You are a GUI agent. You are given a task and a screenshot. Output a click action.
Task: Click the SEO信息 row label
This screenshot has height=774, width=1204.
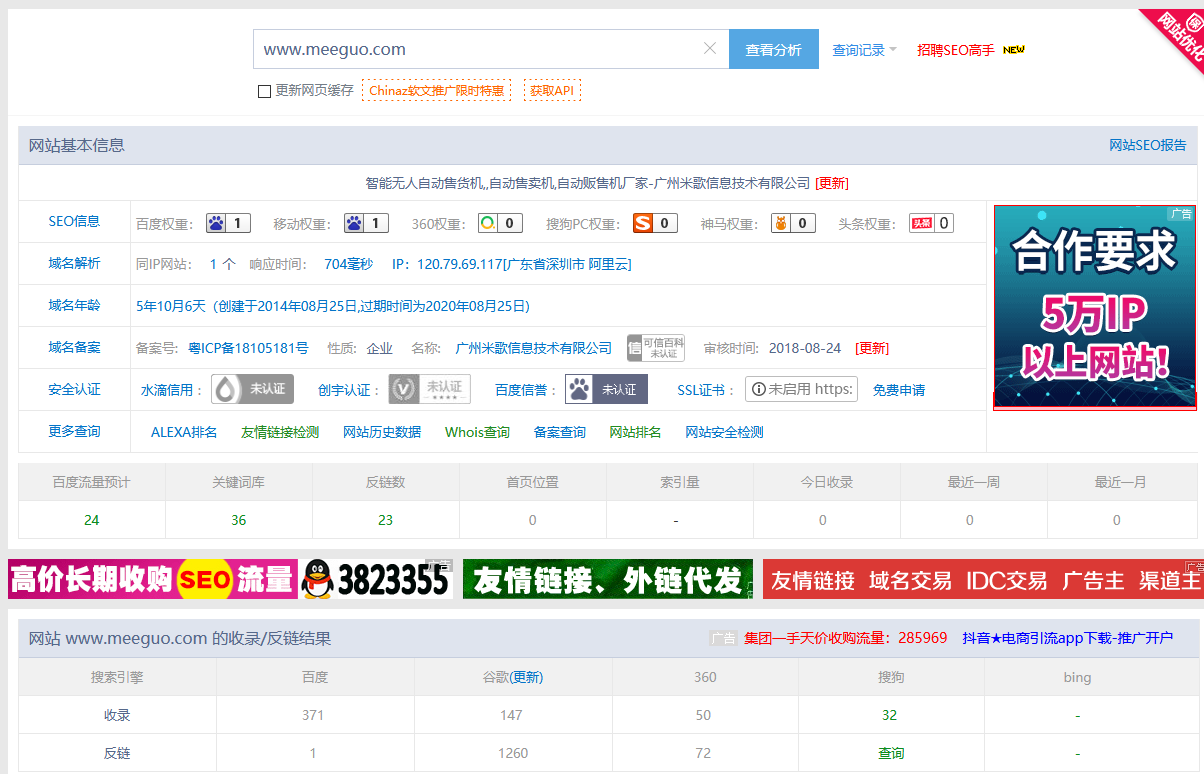[75, 221]
